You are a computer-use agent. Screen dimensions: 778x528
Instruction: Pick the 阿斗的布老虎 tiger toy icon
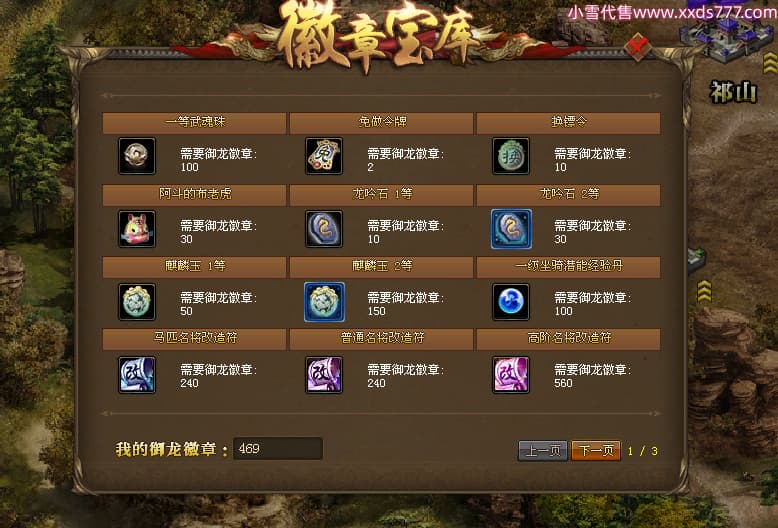pos(137,229)
